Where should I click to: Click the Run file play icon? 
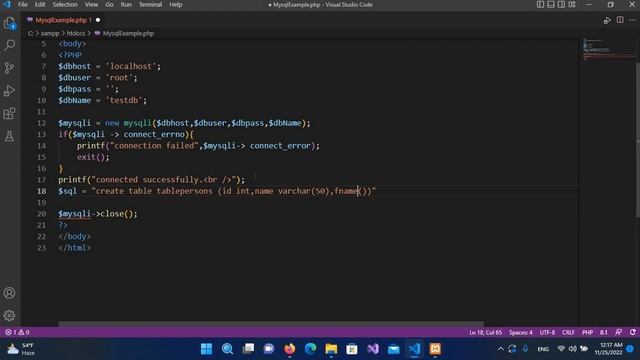(x=607, y=20)
